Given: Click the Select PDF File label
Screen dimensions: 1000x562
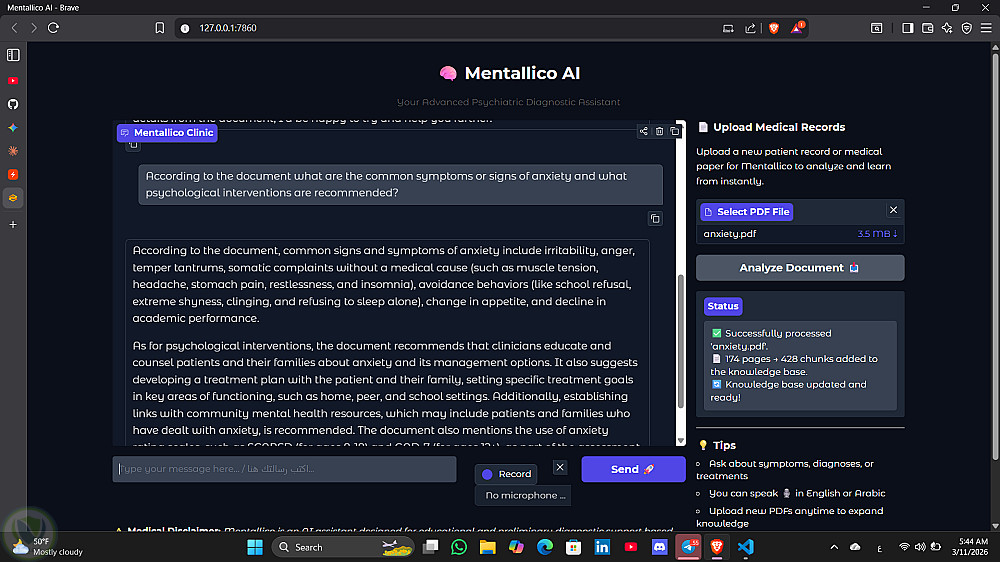Looking at the screenshot, I should [x=747, y=212].
